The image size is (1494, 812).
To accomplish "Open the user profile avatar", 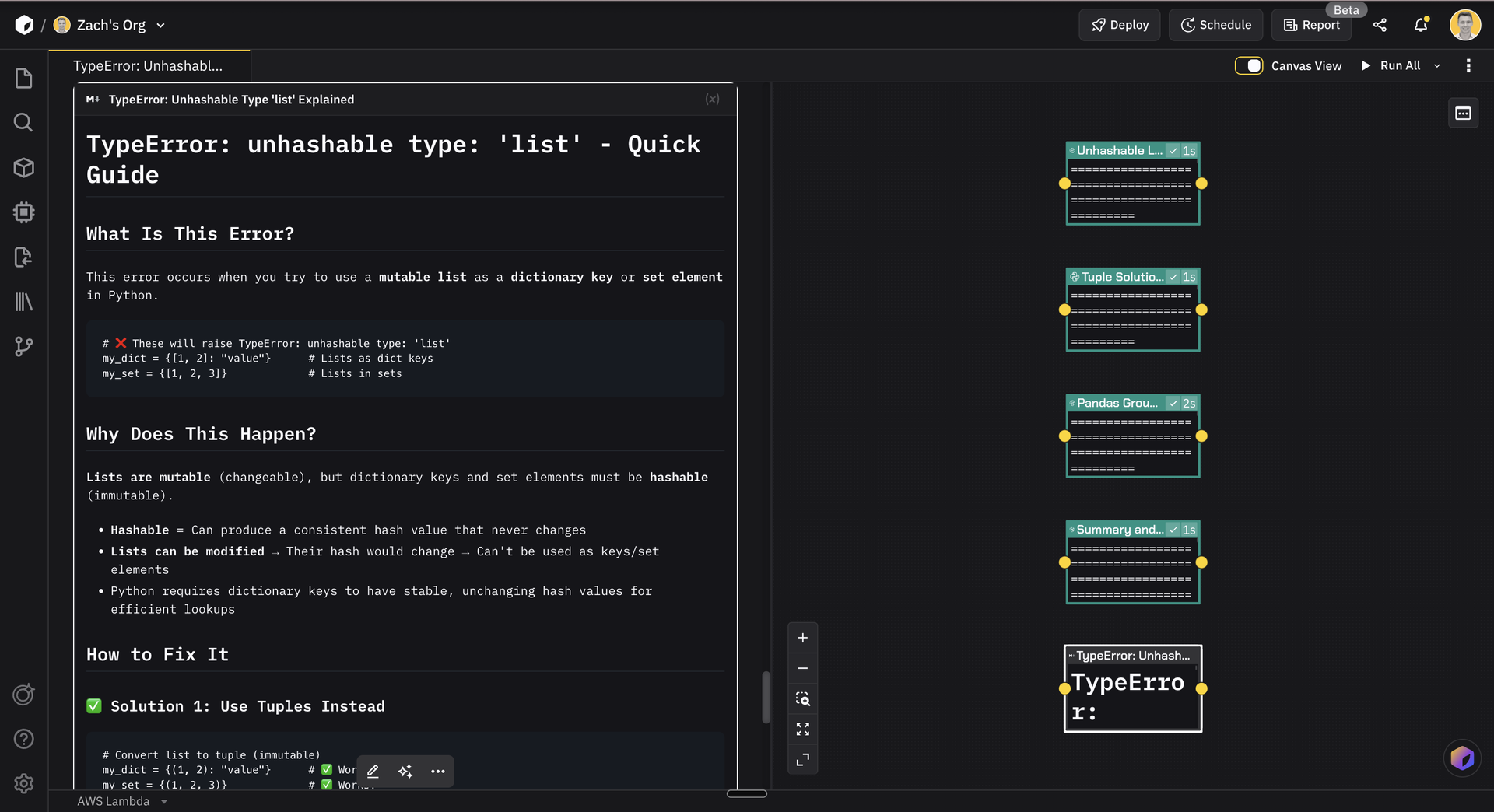I will point(1464,25).
